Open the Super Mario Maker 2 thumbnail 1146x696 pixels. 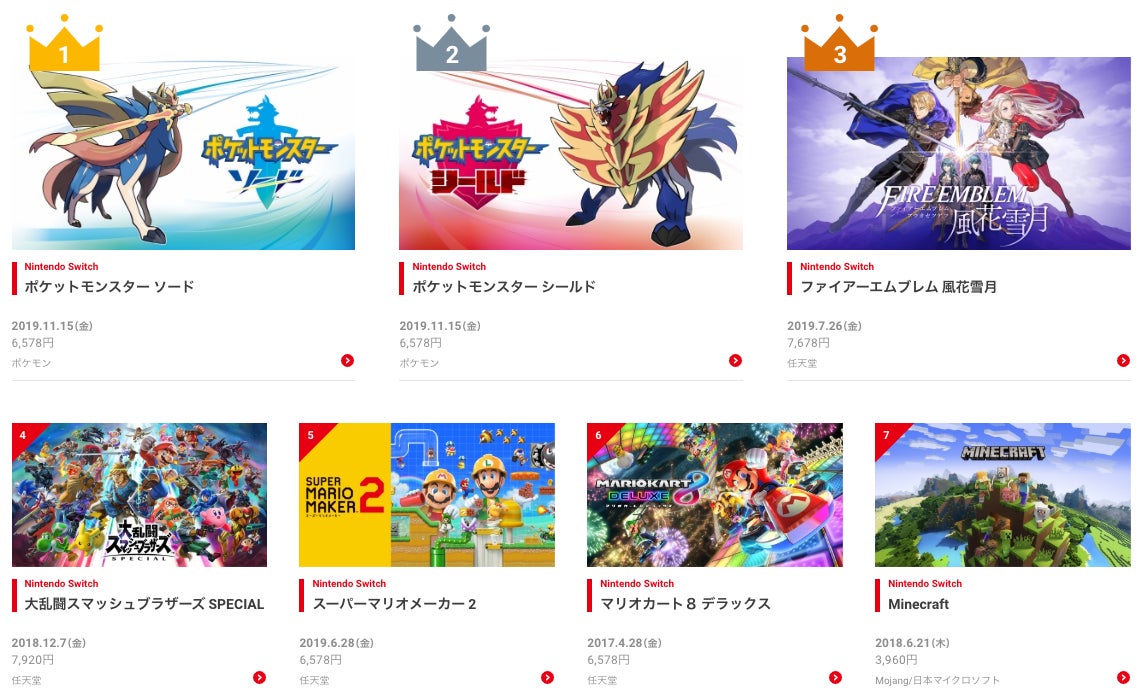click(427, 495)
